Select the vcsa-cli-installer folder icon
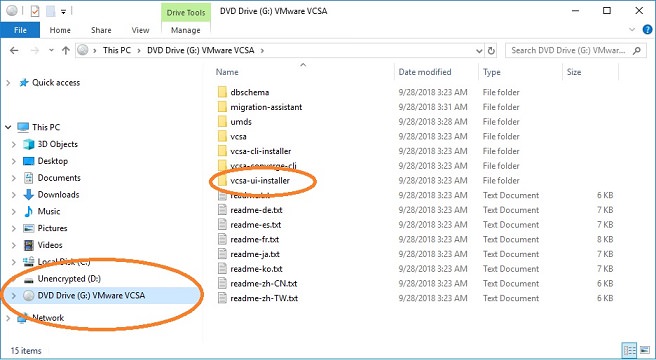This screenshot has width=656, height=360. pos(222,151)
